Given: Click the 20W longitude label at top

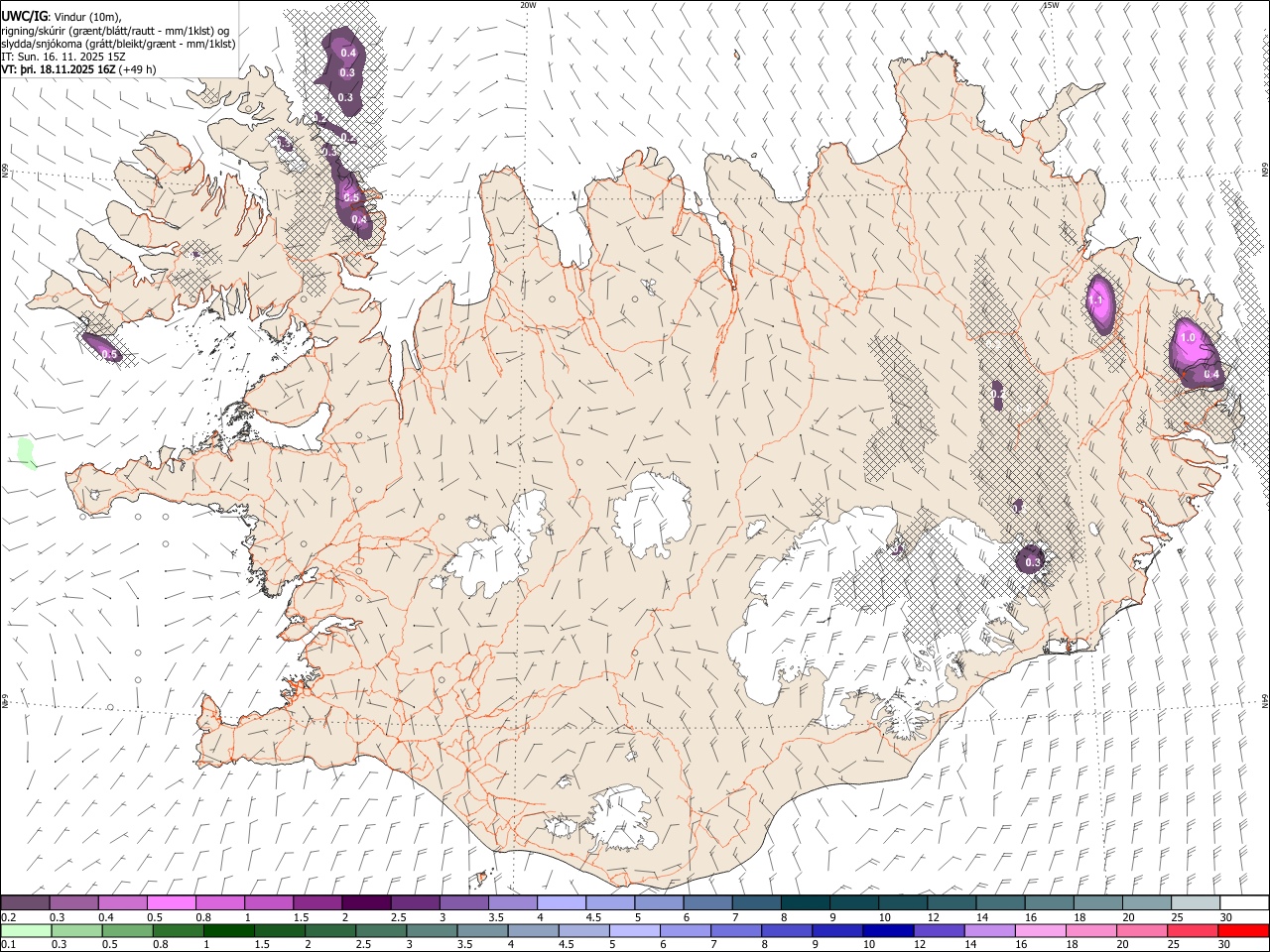Looking at the screenshot, I should click(528, 5).
